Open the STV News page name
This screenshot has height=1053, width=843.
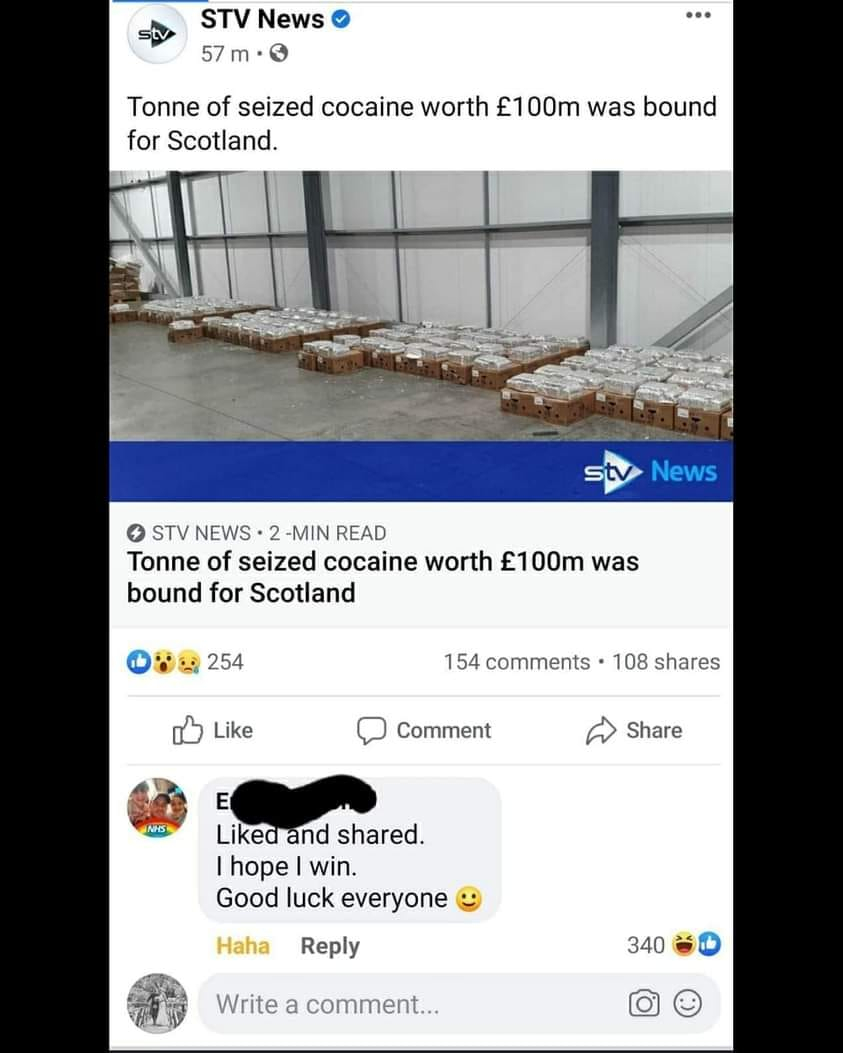pyautogui.click(x=262, y=19)
